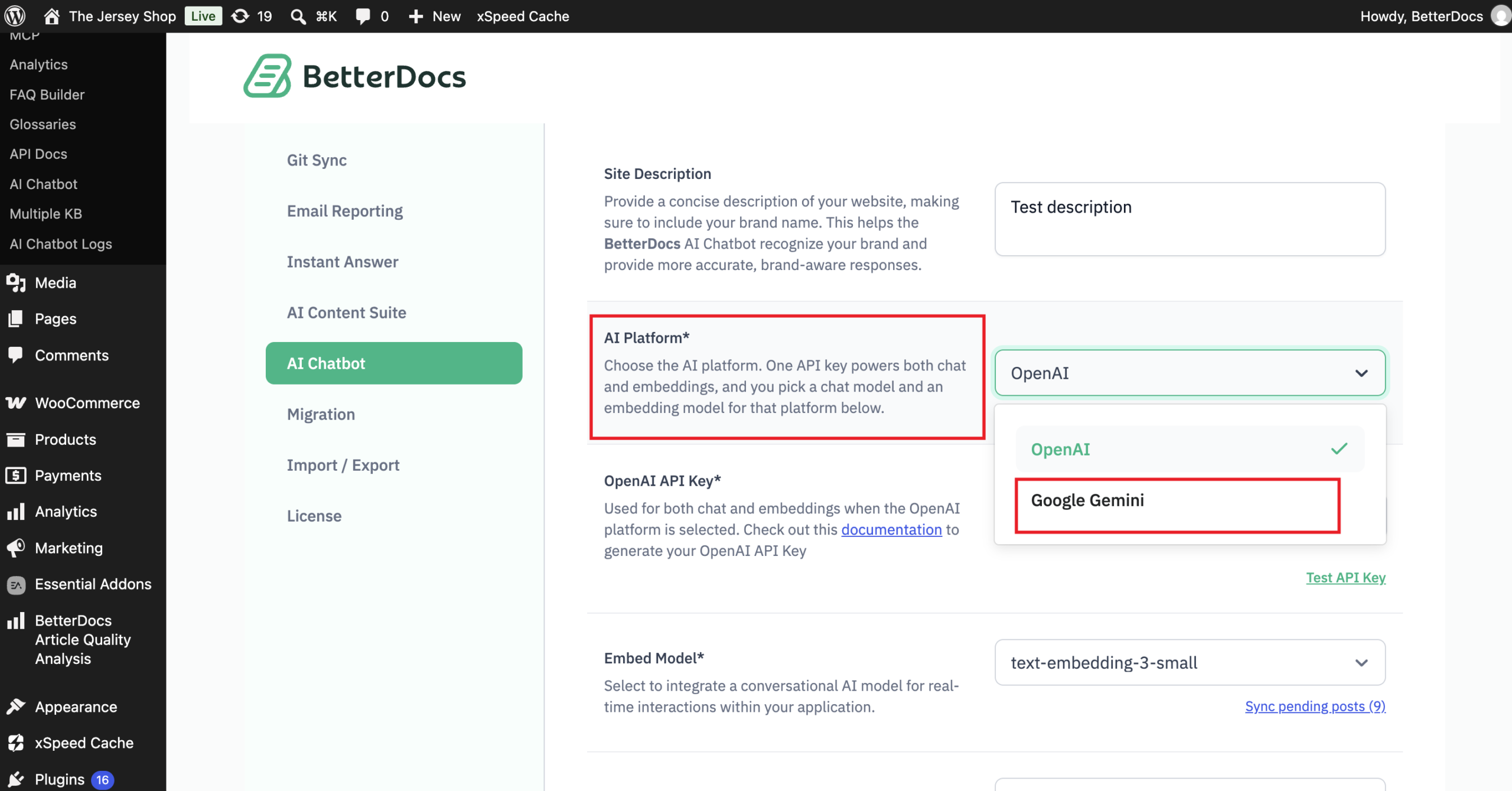Screen dimensions: 1512x791
Task: Click Howdy, BetterDocs account menu
Action: click(1421, 16)
